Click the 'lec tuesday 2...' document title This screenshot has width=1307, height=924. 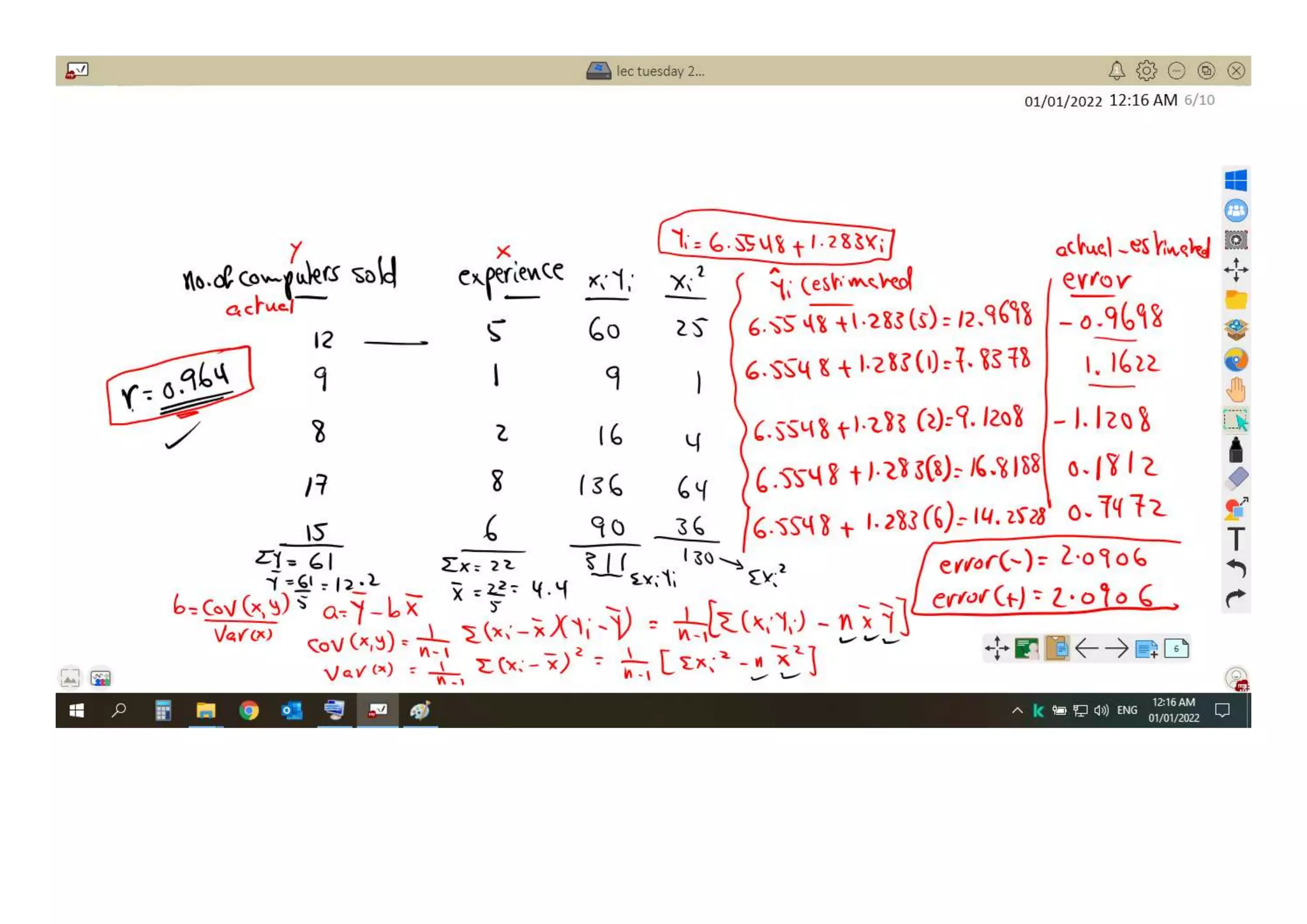click(x=660, y=71)
